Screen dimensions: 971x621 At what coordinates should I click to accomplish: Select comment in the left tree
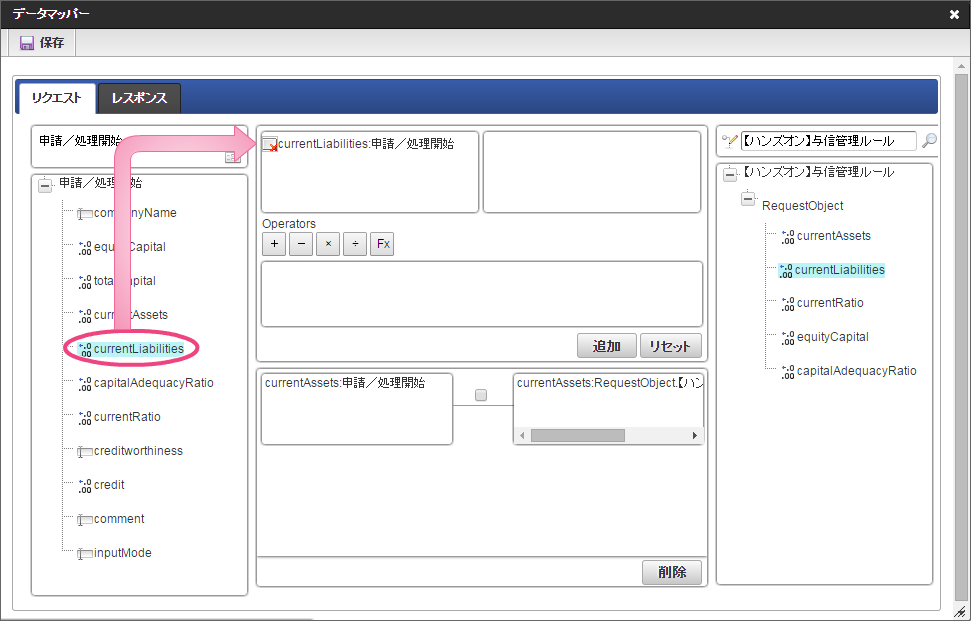pyautogui.click(x=119, y=519)
